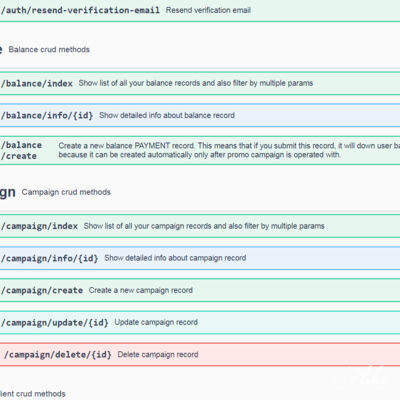400x400 pixels.
Task: Click 'Update campaign record' description
Action: pyautogui.click(x=156, y=322)
